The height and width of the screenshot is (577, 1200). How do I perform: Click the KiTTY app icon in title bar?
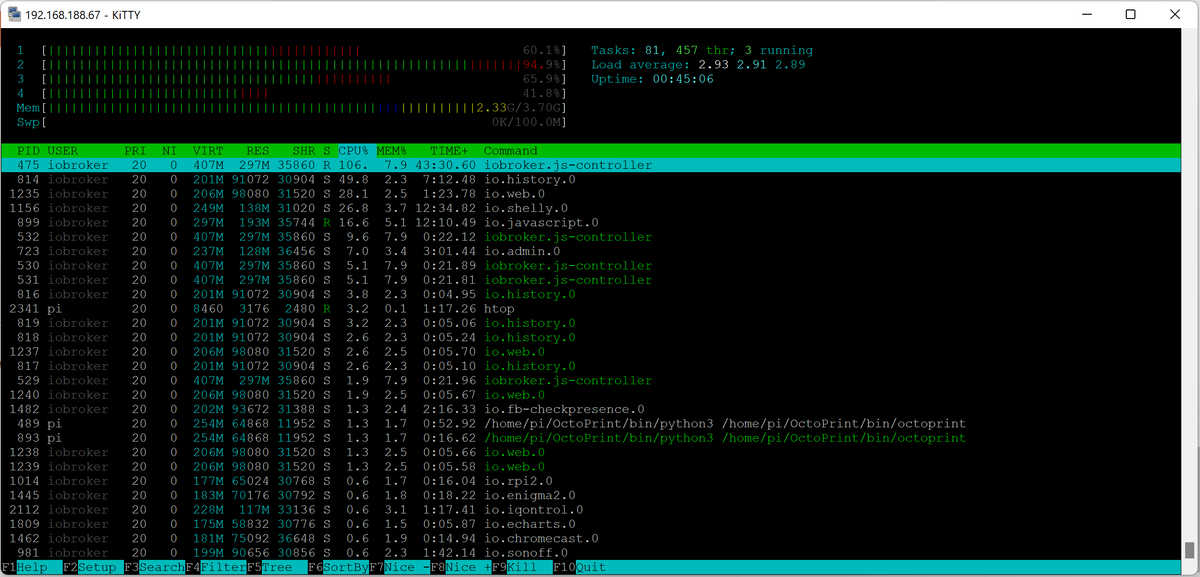pos(14,14)
